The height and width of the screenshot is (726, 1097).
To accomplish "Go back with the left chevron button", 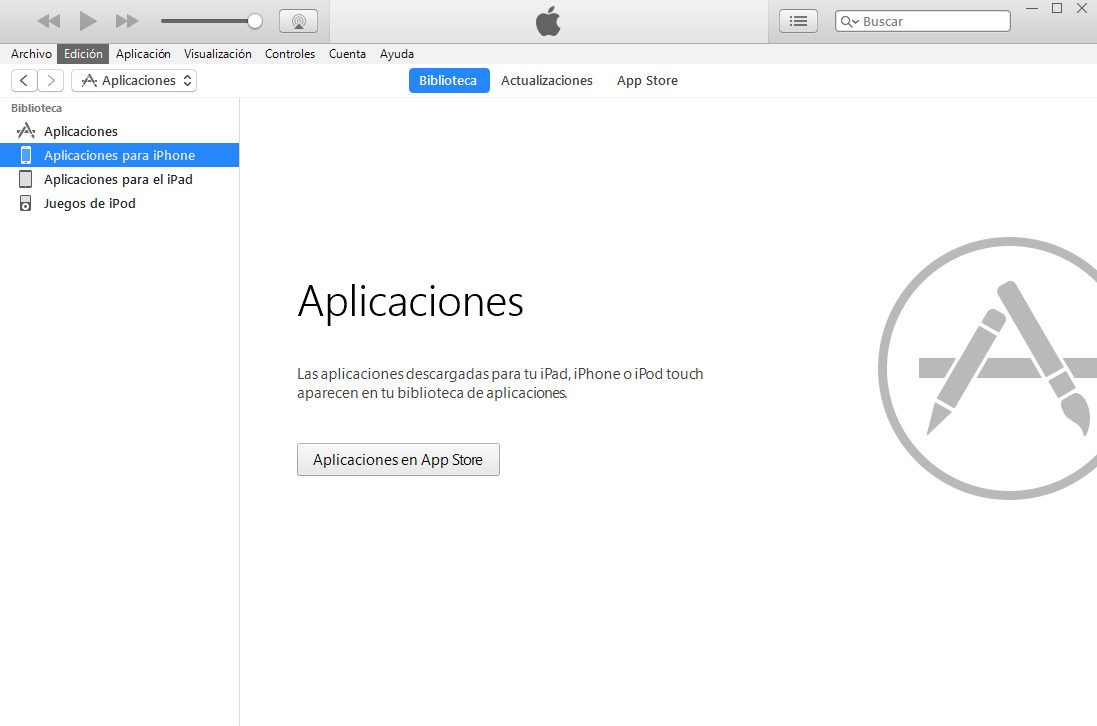I will (24, 80).
